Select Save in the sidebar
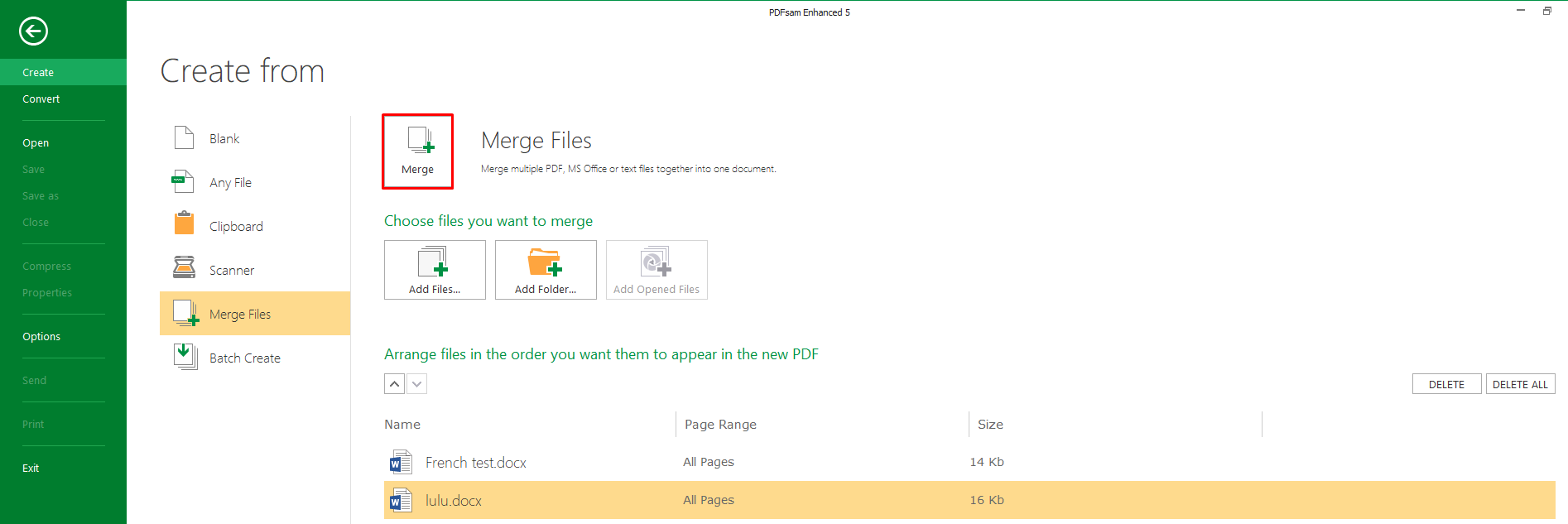Viewport: 1568px width, 524px height. tap(33, 169)
